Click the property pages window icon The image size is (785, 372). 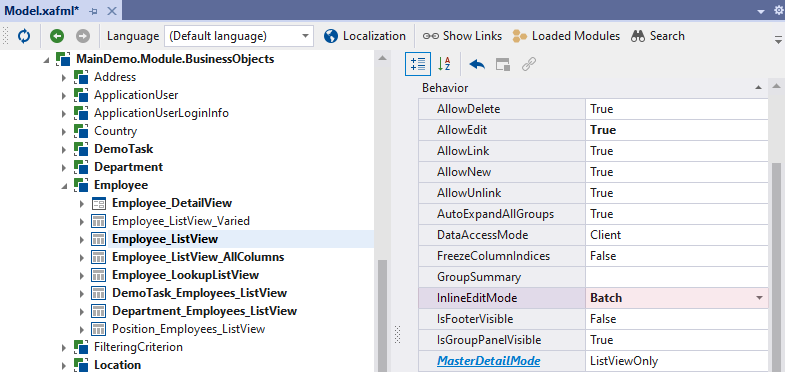tap(503, 64)
